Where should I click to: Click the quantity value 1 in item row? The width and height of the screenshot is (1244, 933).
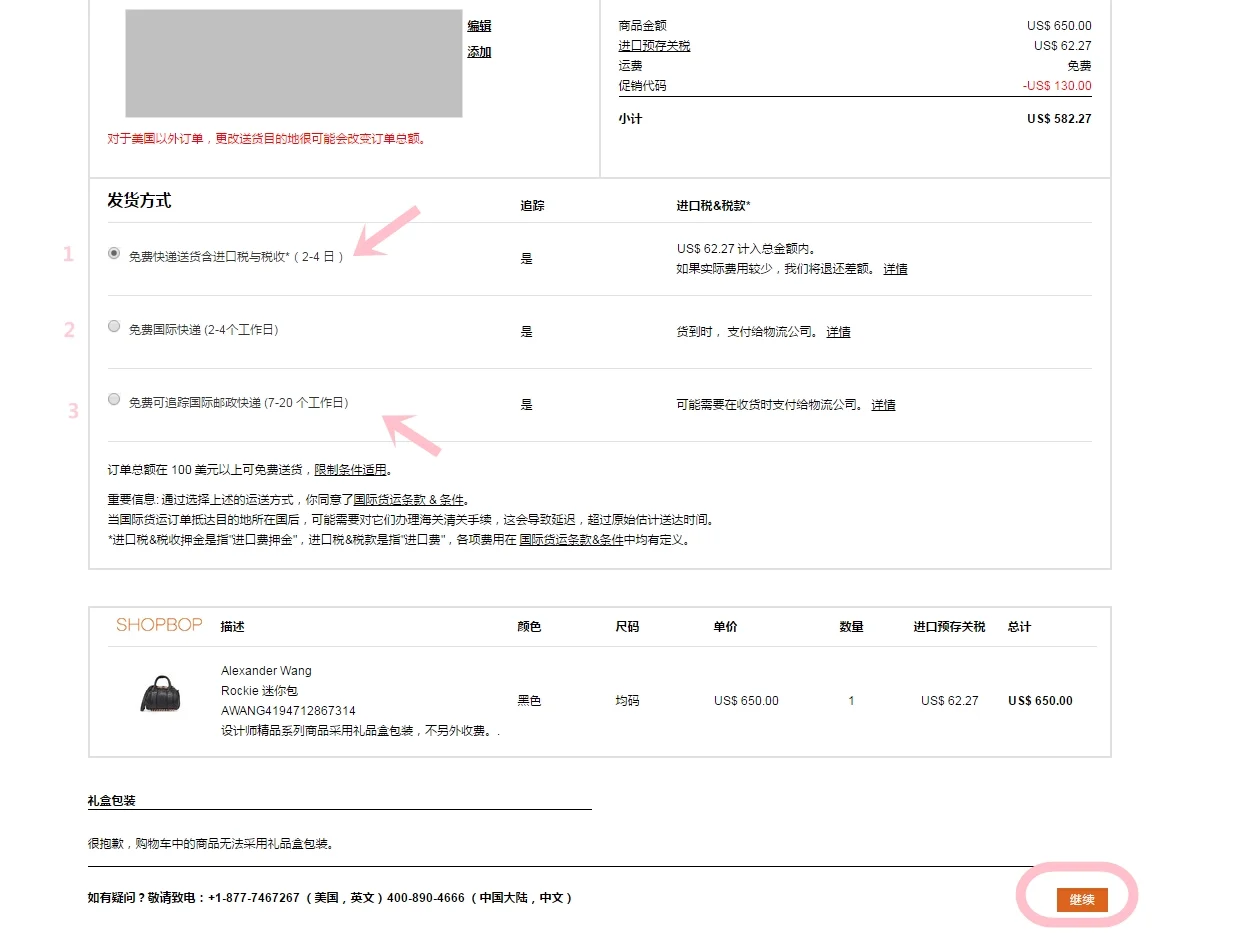pos(851,701)
